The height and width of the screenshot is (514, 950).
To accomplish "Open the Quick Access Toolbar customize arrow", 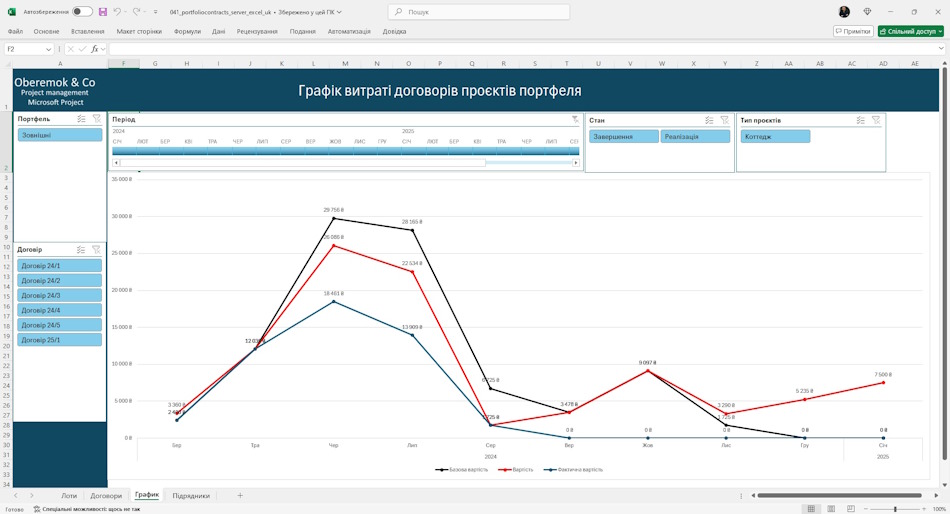I will point(156,12).
